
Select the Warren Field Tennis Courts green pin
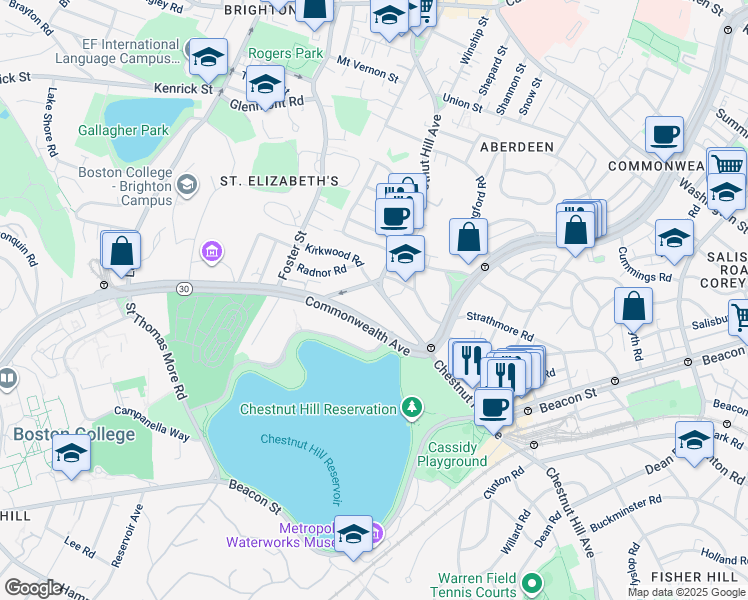(x=532, y=584)
